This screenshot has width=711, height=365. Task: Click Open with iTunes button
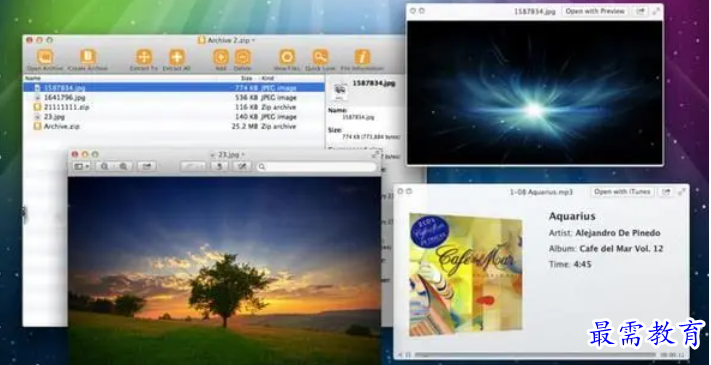[x=622, y=192]
